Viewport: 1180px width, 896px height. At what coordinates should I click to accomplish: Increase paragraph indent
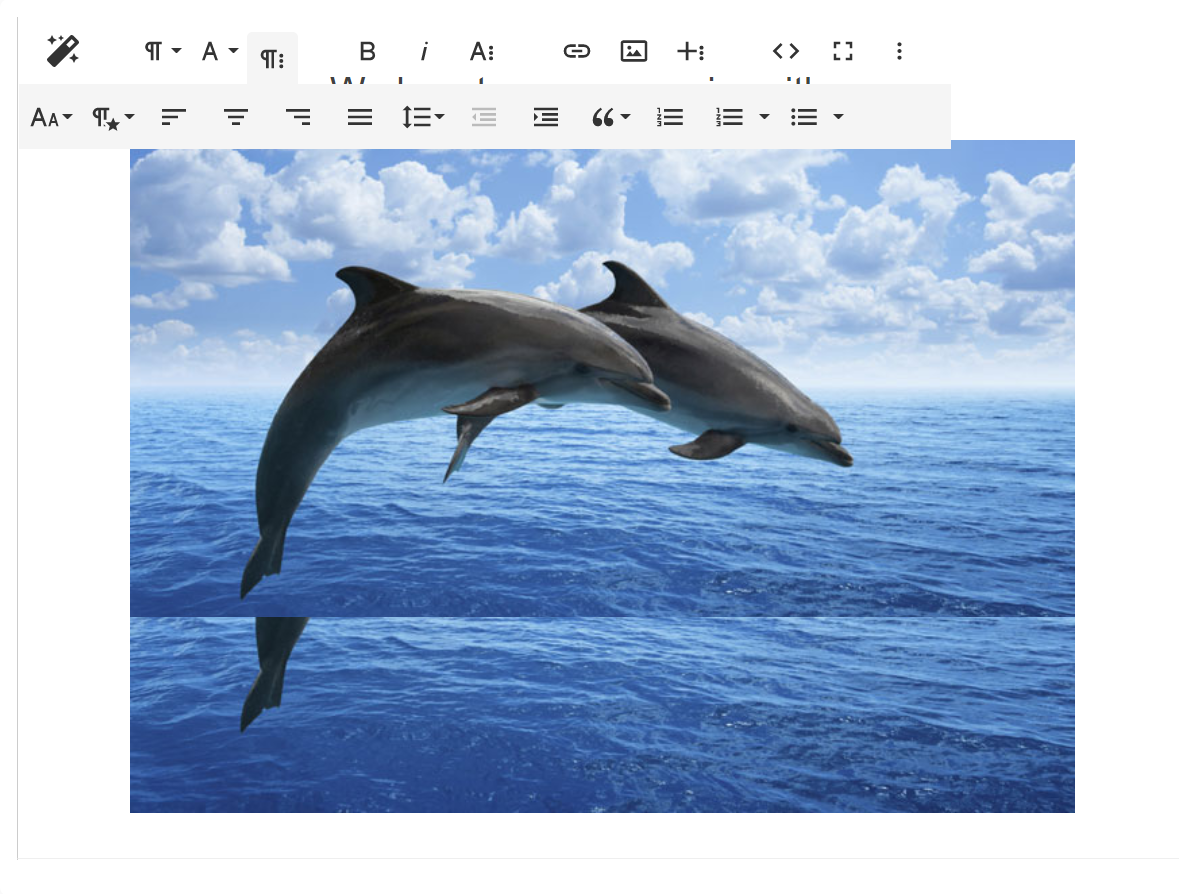point(546,117)
